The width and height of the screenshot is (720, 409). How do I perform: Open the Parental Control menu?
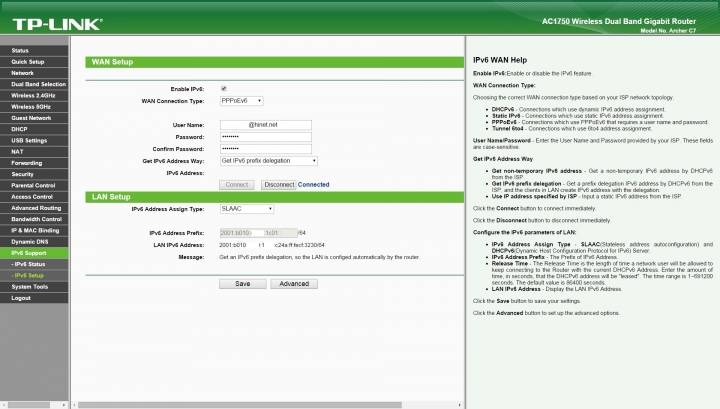click(x=34, y=185)
